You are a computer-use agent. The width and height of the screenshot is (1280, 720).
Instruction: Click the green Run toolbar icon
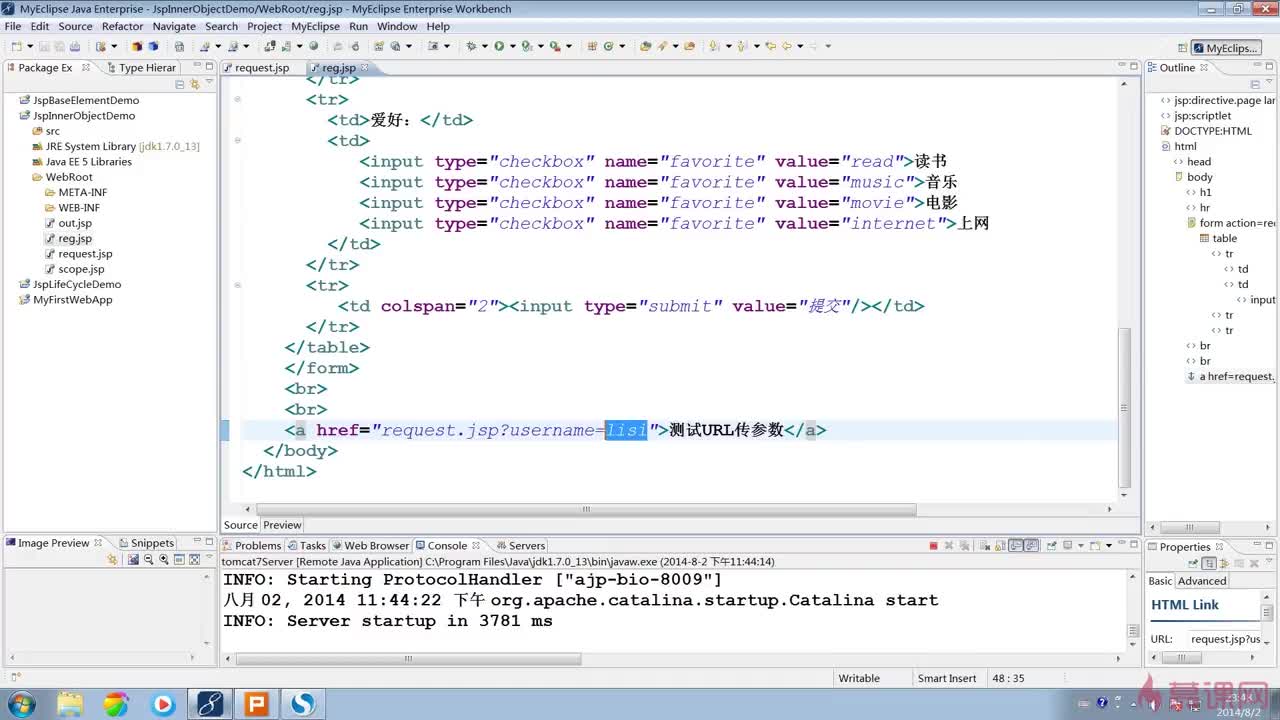[x=499, y=46]
